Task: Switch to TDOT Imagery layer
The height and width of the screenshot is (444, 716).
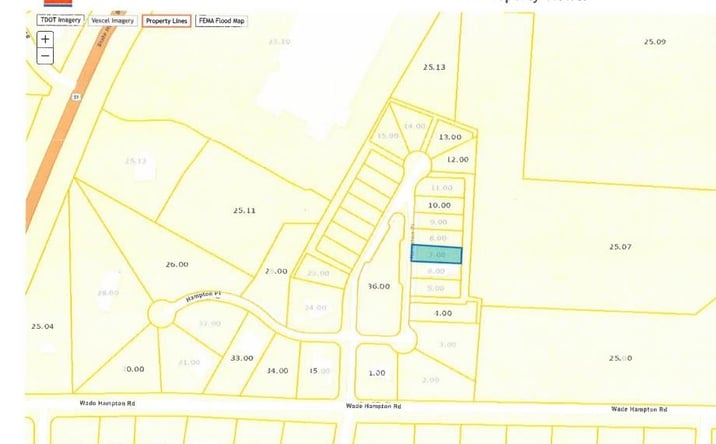Action: click(60, 20)
